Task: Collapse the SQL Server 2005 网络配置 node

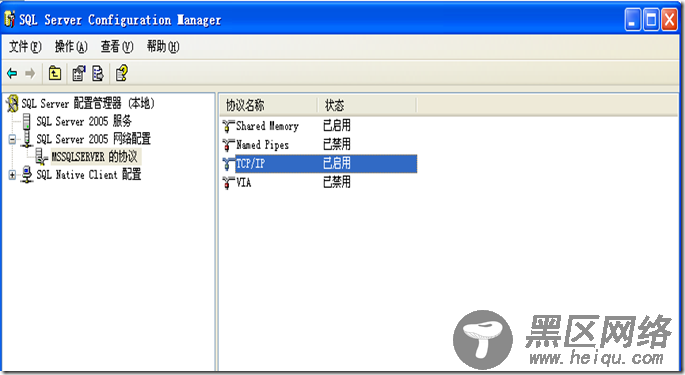Action: point(12,139)
